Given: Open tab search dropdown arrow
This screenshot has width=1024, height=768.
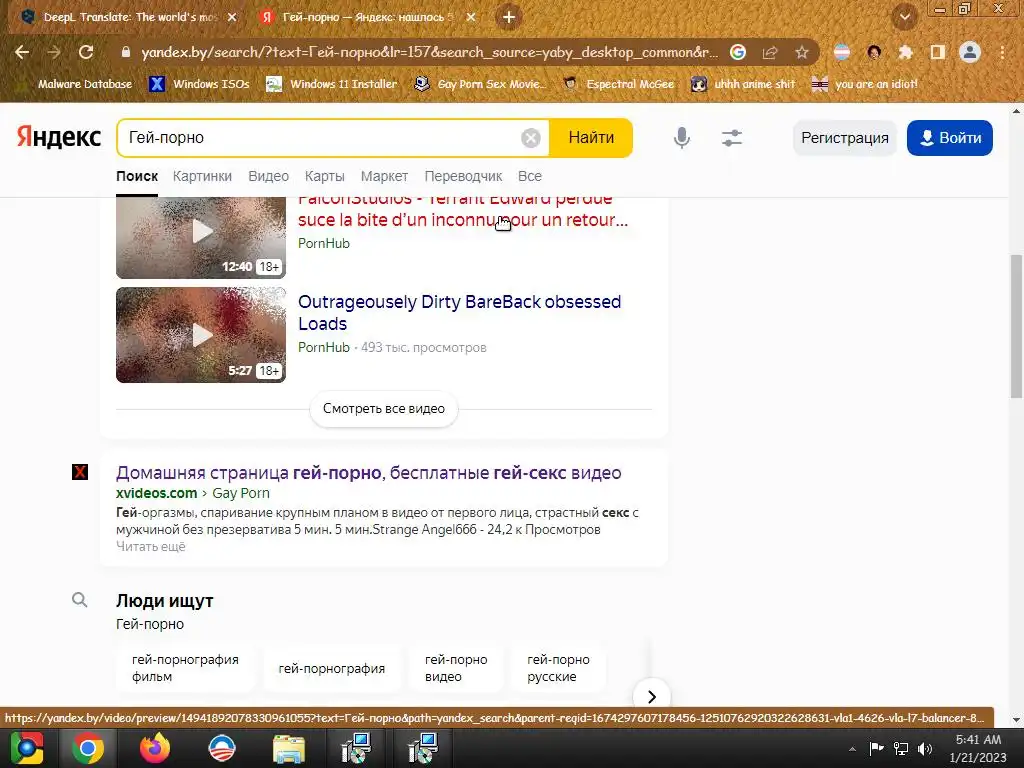Looking at the screenshot, I should click(904, 17).
